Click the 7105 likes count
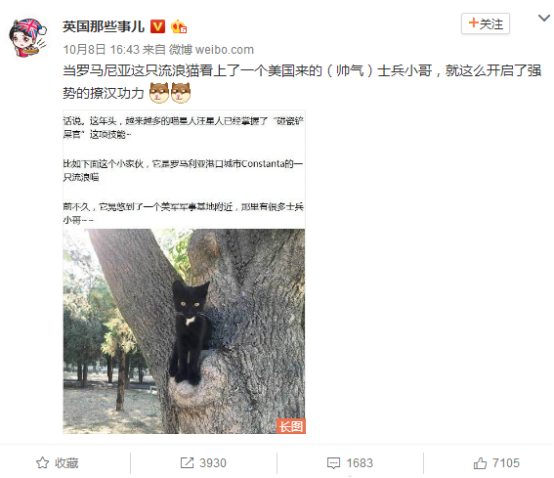 506,463
